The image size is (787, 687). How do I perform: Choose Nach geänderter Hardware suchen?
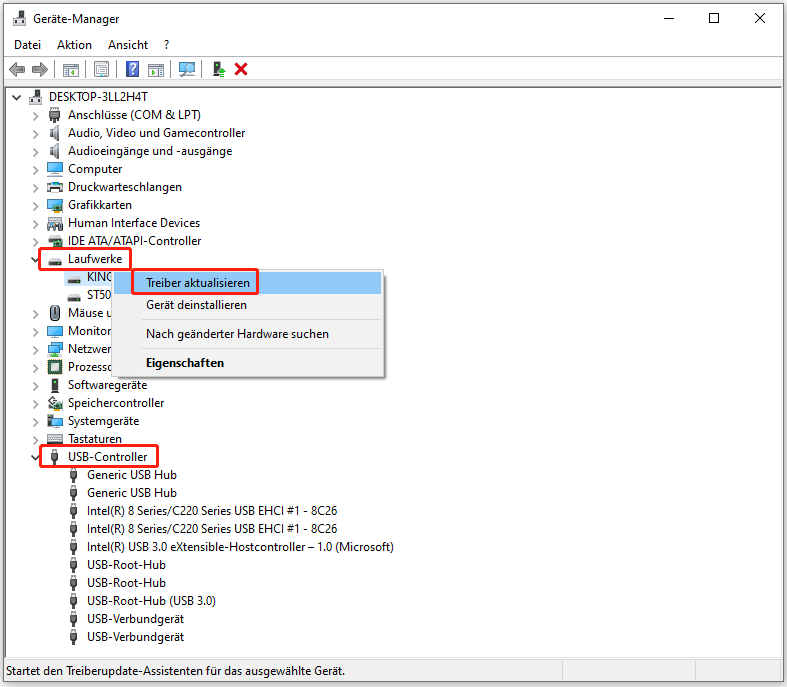click(248, 334)
